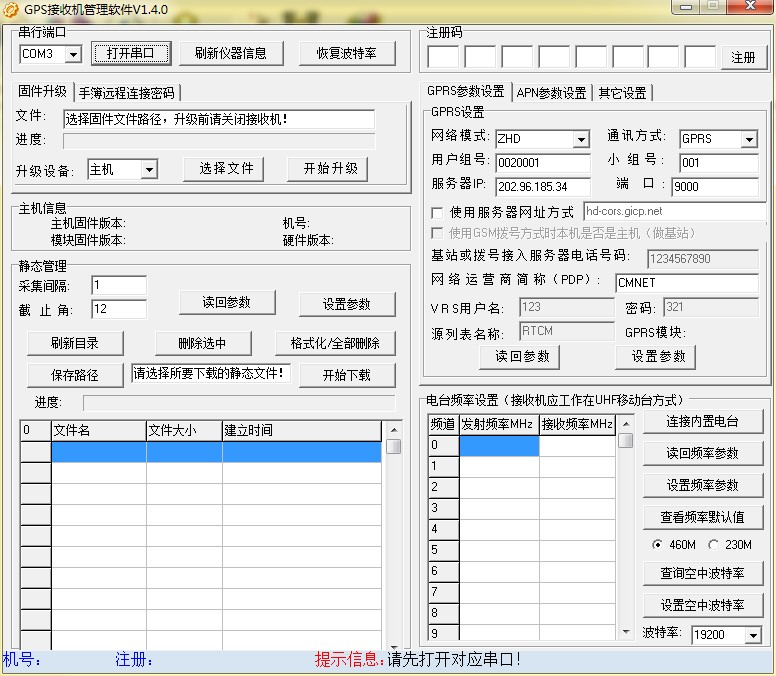The width and height of the screenshot is (776, 676).
Task: Click 选择文件 button
Action: pyautogui.click(x=223, y=169)
